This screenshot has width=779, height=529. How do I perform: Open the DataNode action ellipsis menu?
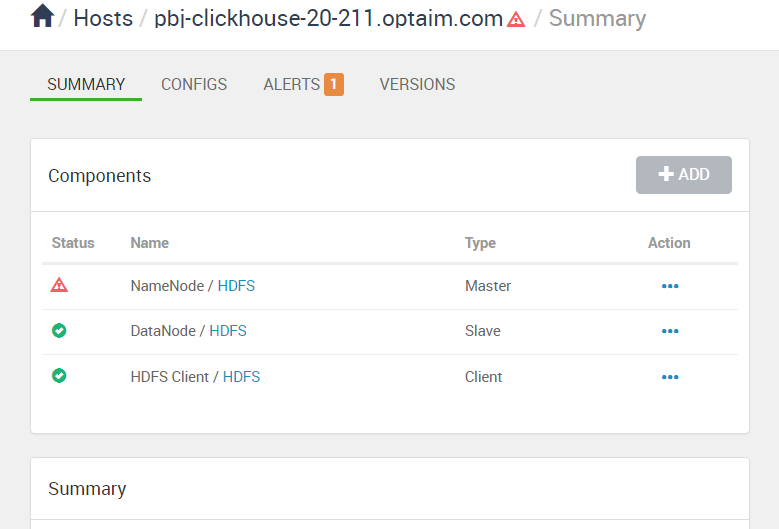[670, 331]
